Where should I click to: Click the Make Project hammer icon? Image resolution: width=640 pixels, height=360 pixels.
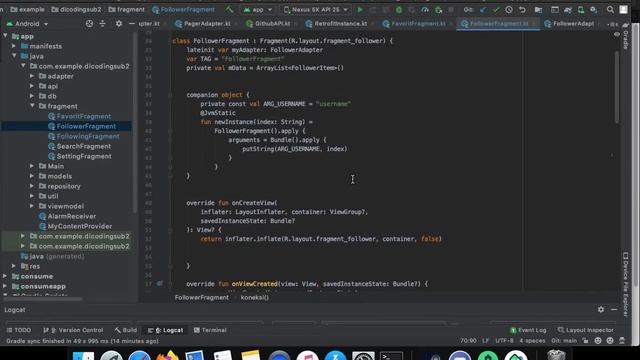229,9
